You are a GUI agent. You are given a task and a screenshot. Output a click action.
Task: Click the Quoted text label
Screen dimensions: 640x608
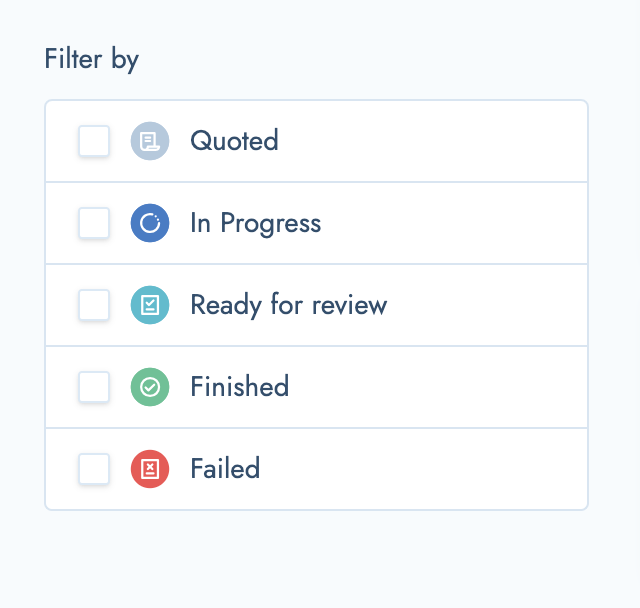(235, 141)
